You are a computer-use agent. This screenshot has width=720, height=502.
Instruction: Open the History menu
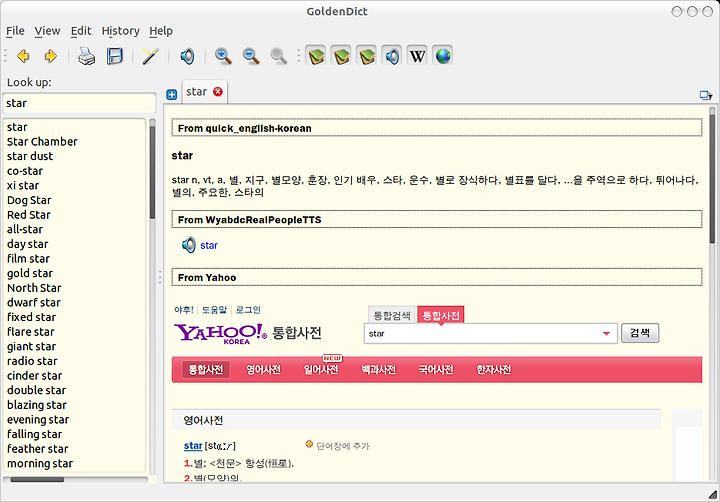120,31
